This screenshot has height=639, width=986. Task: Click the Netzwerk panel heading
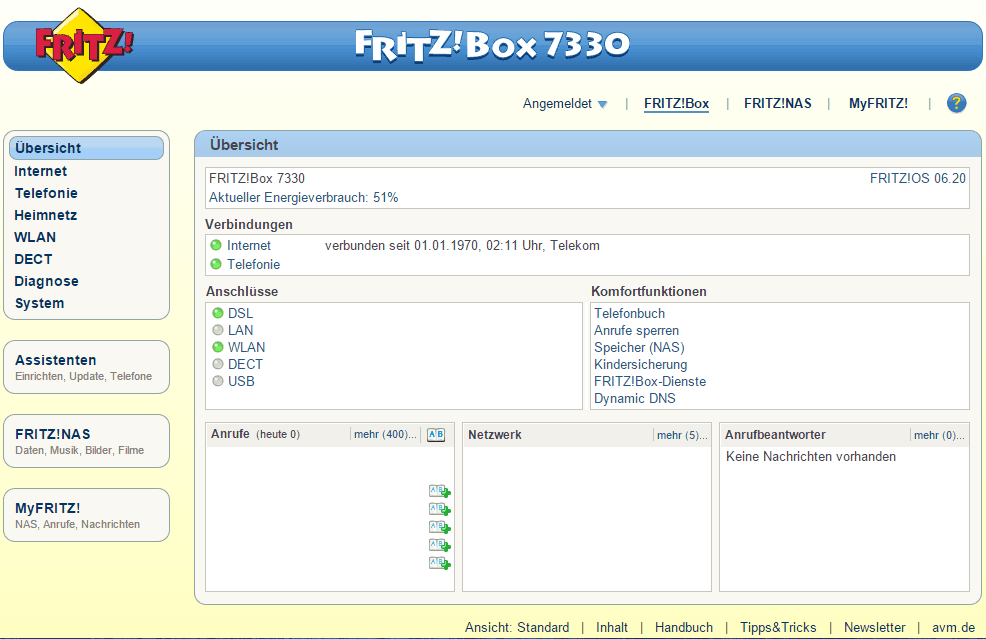495,435
